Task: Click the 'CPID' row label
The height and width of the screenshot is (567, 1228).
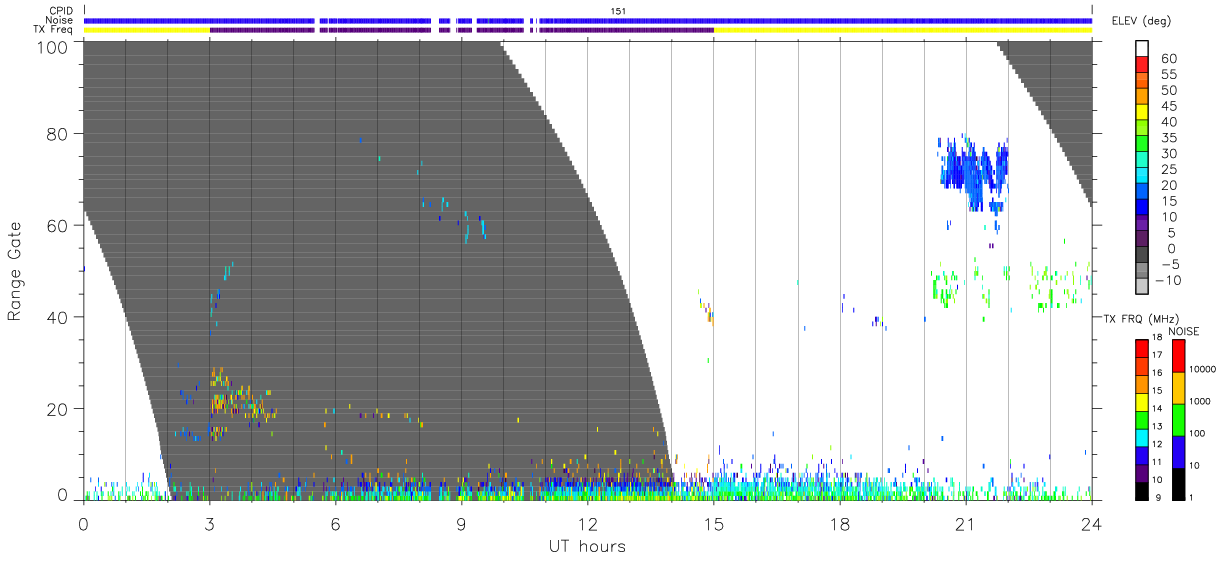Action: tap(59, 11)
